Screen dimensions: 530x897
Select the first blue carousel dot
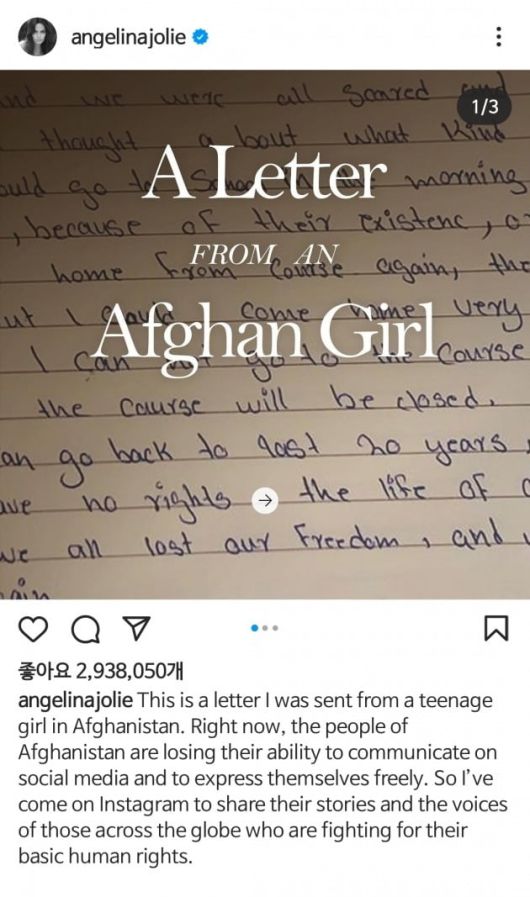pyautogui.click(x=255, y=628)
